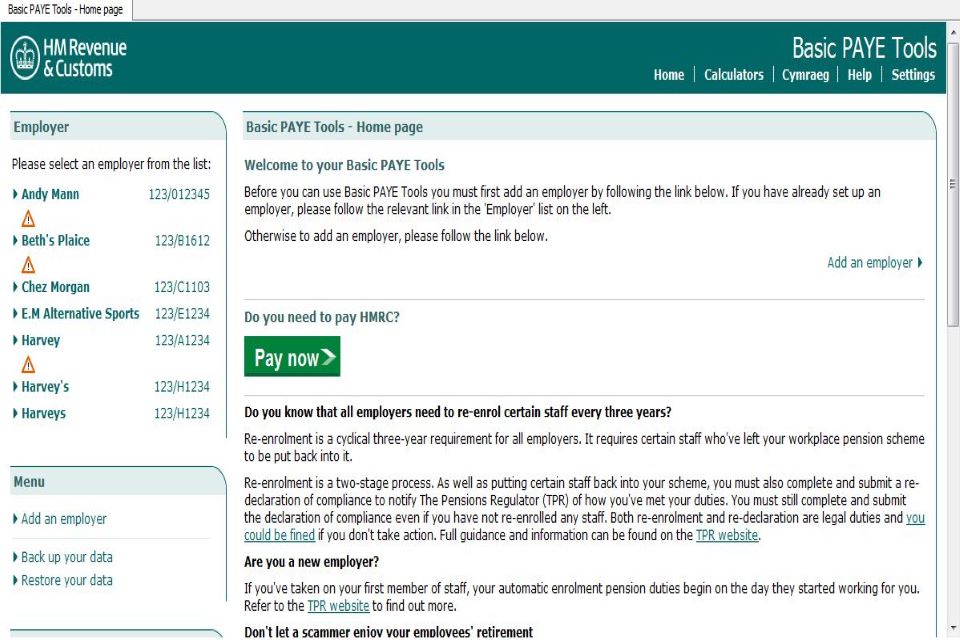Click the warning triangle under Harvey
960x640 pixels.
click(x=28, y=365)
